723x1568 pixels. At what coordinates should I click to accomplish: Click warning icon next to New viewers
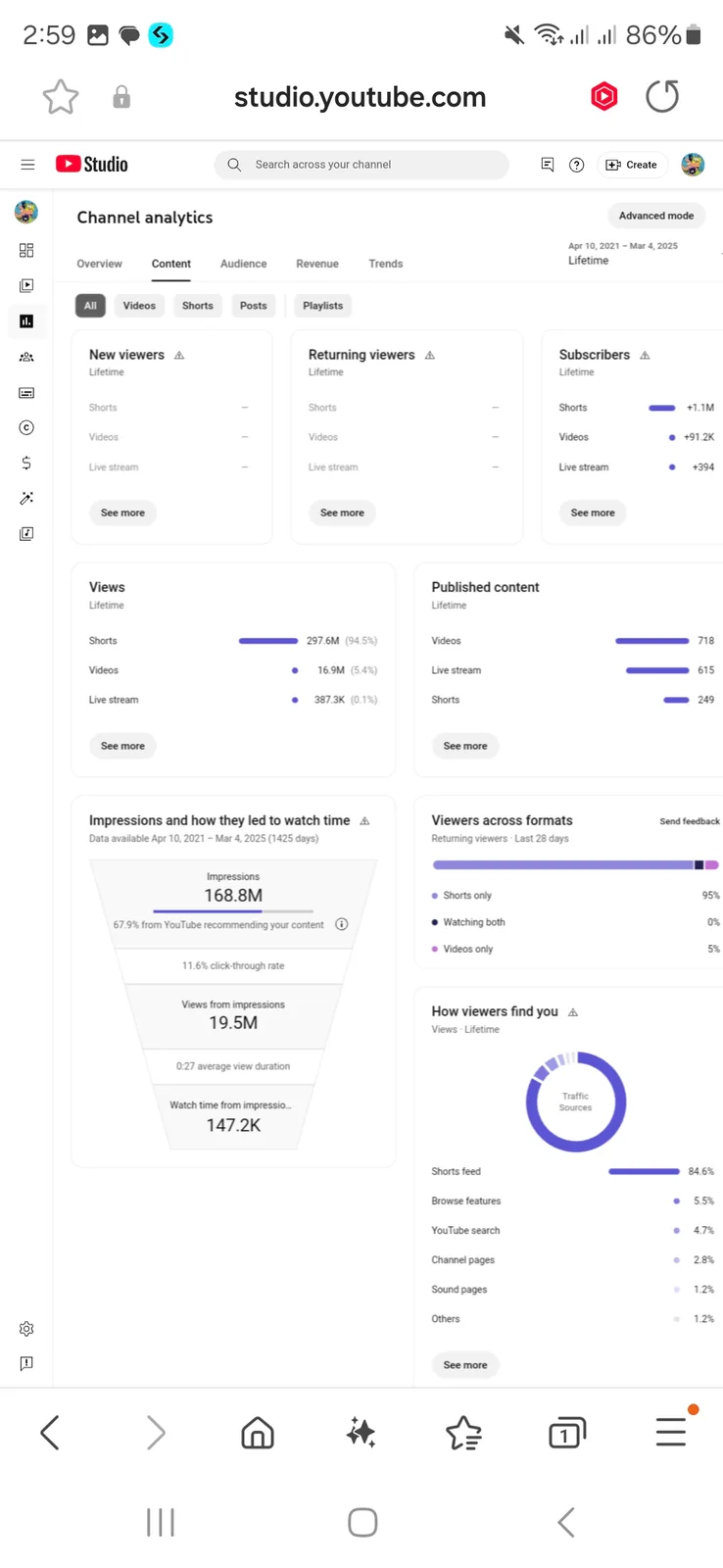[179, 356]
